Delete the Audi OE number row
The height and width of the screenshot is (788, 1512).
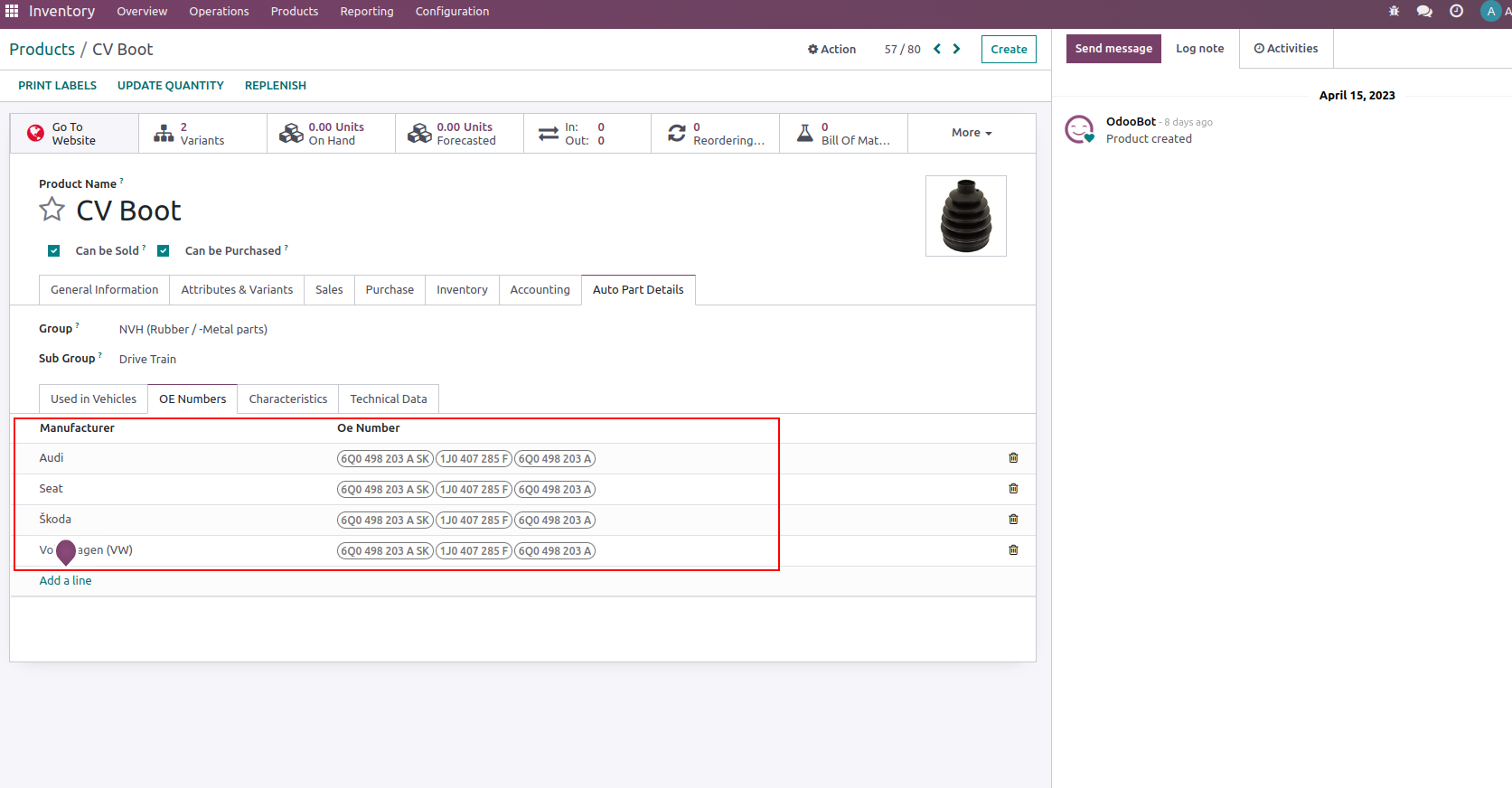pos(1013,458)
